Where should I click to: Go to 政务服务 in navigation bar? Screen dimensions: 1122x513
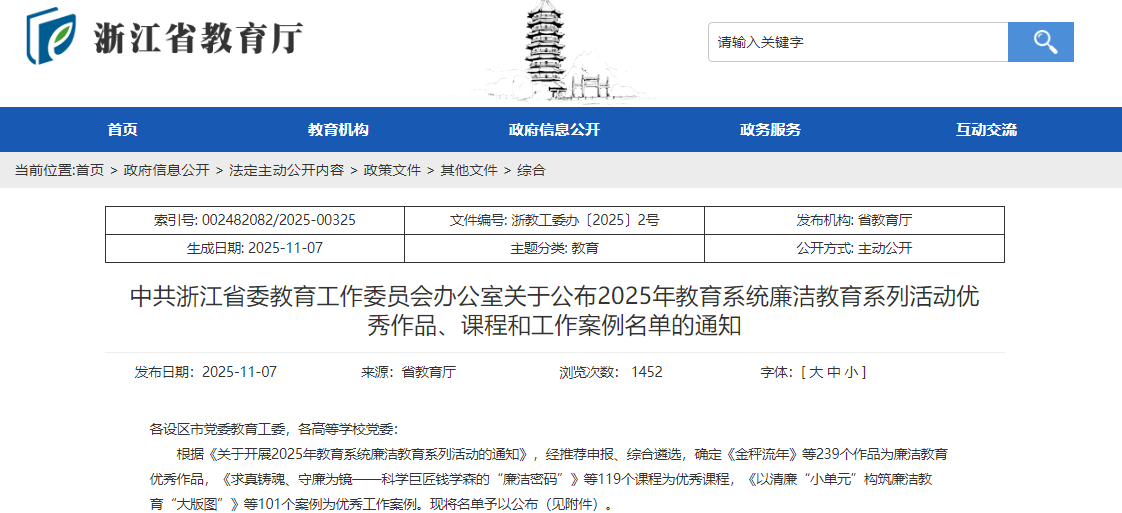click(x=770, y=130)
